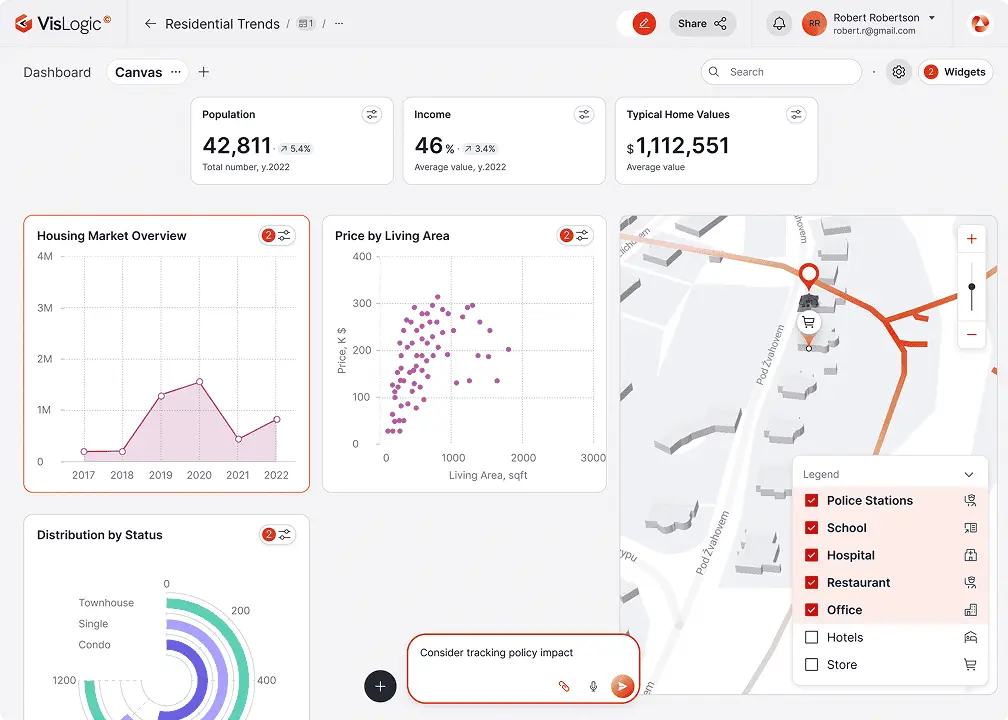Open Distribution by Status filters
Viewport: 1008px width, 720px height.
click(x=277, y=535)
